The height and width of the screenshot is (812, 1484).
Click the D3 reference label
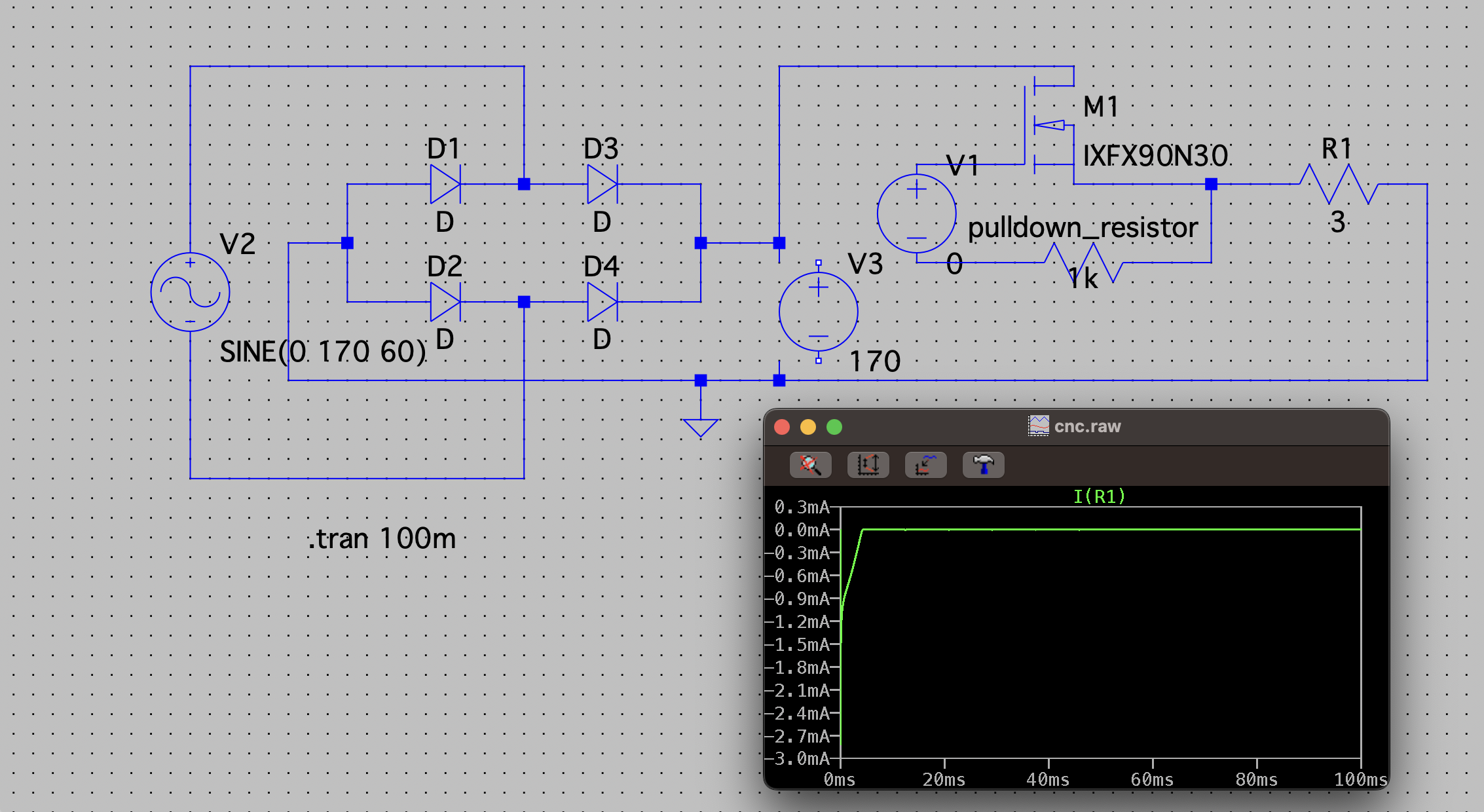pyautogui.click(x=601, y=149)
